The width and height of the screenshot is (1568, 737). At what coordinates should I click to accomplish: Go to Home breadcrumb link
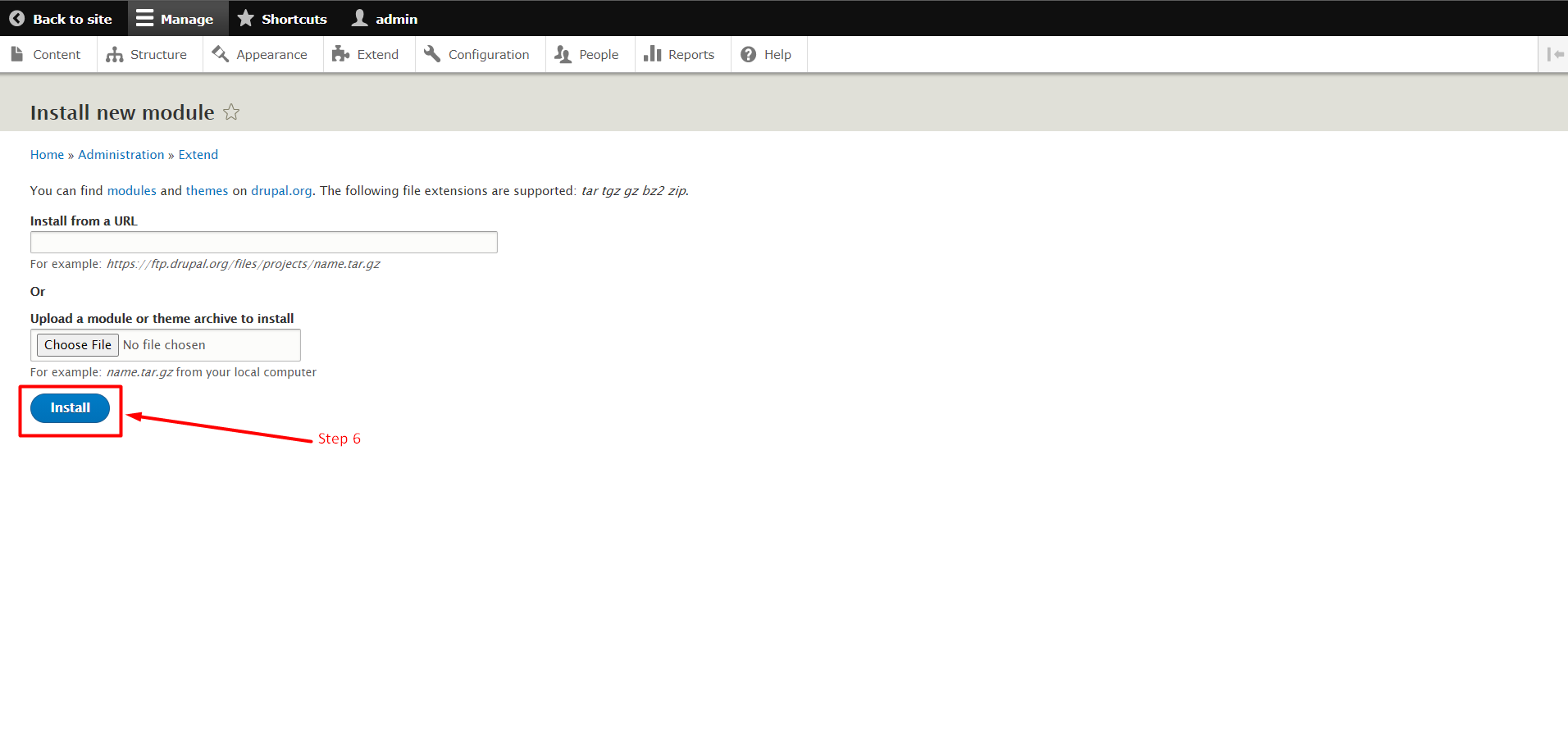pyautogui.click(x=47, y=155)
